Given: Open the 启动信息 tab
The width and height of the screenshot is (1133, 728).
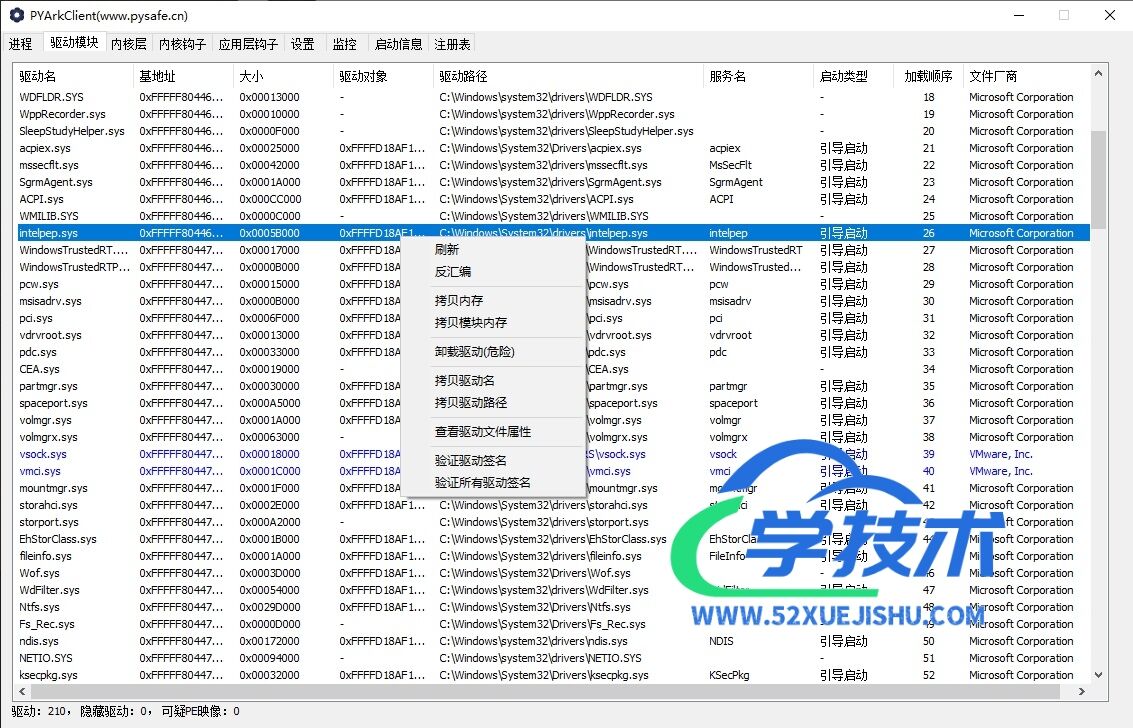Looking at the screenshot, I should click(398, 44).
